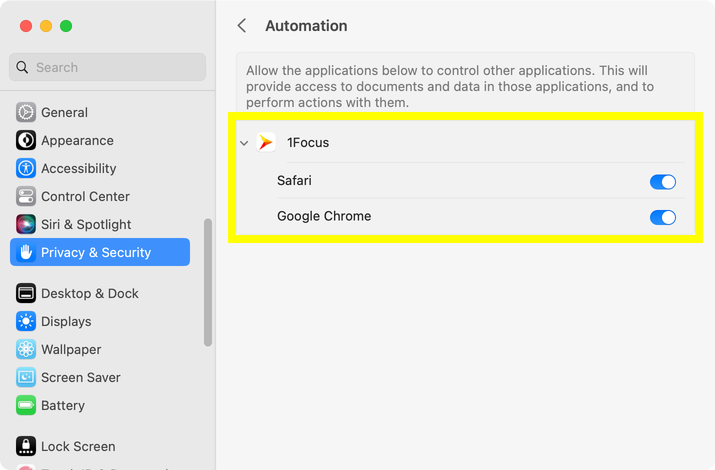Viewport: 715px width, 470px height.
Task: Collapse the 1Focus disclosure chevron
Action: (244, 143)
